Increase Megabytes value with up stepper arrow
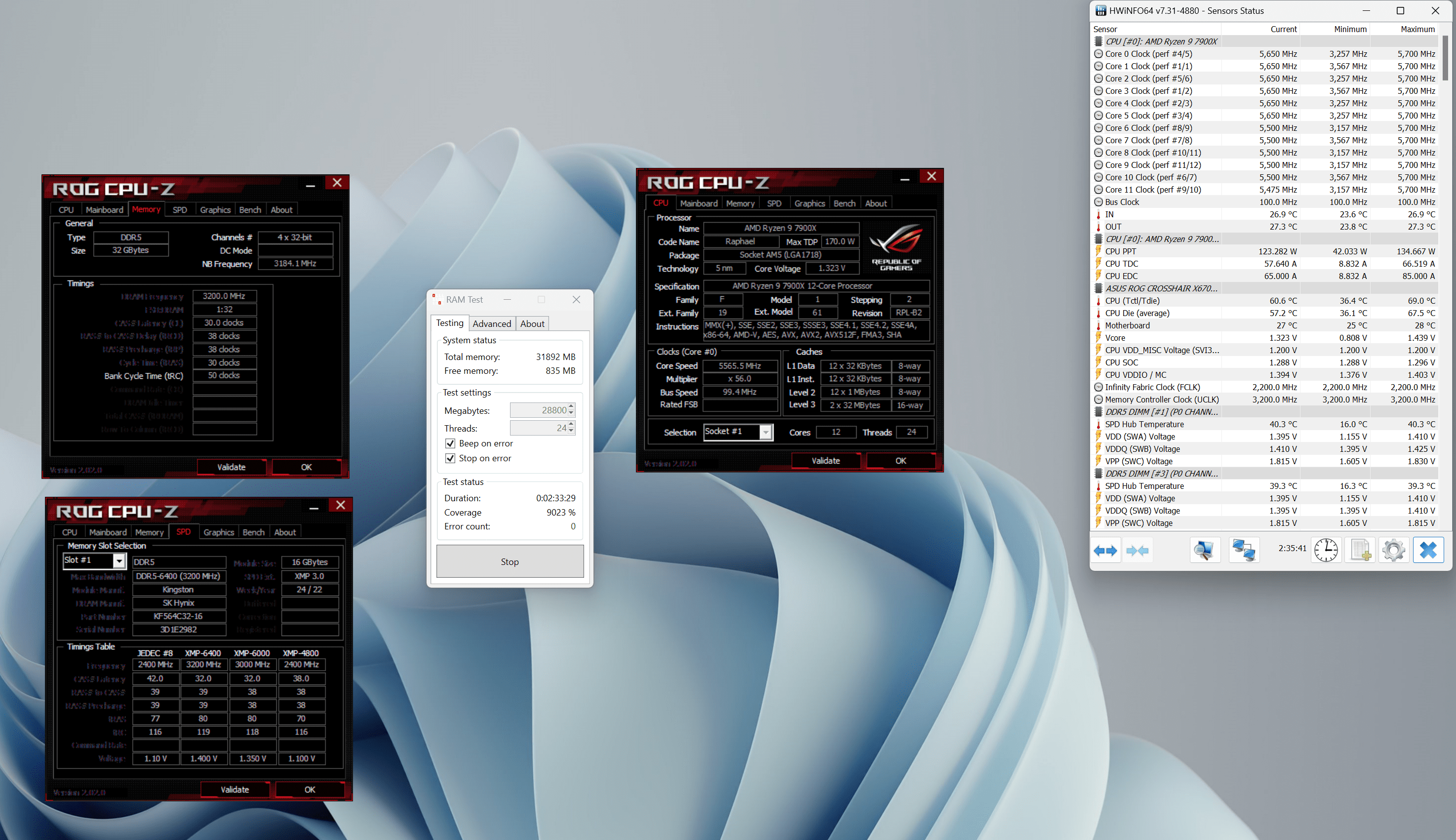This screenshot has width=1456, height=840. point(571,406)
